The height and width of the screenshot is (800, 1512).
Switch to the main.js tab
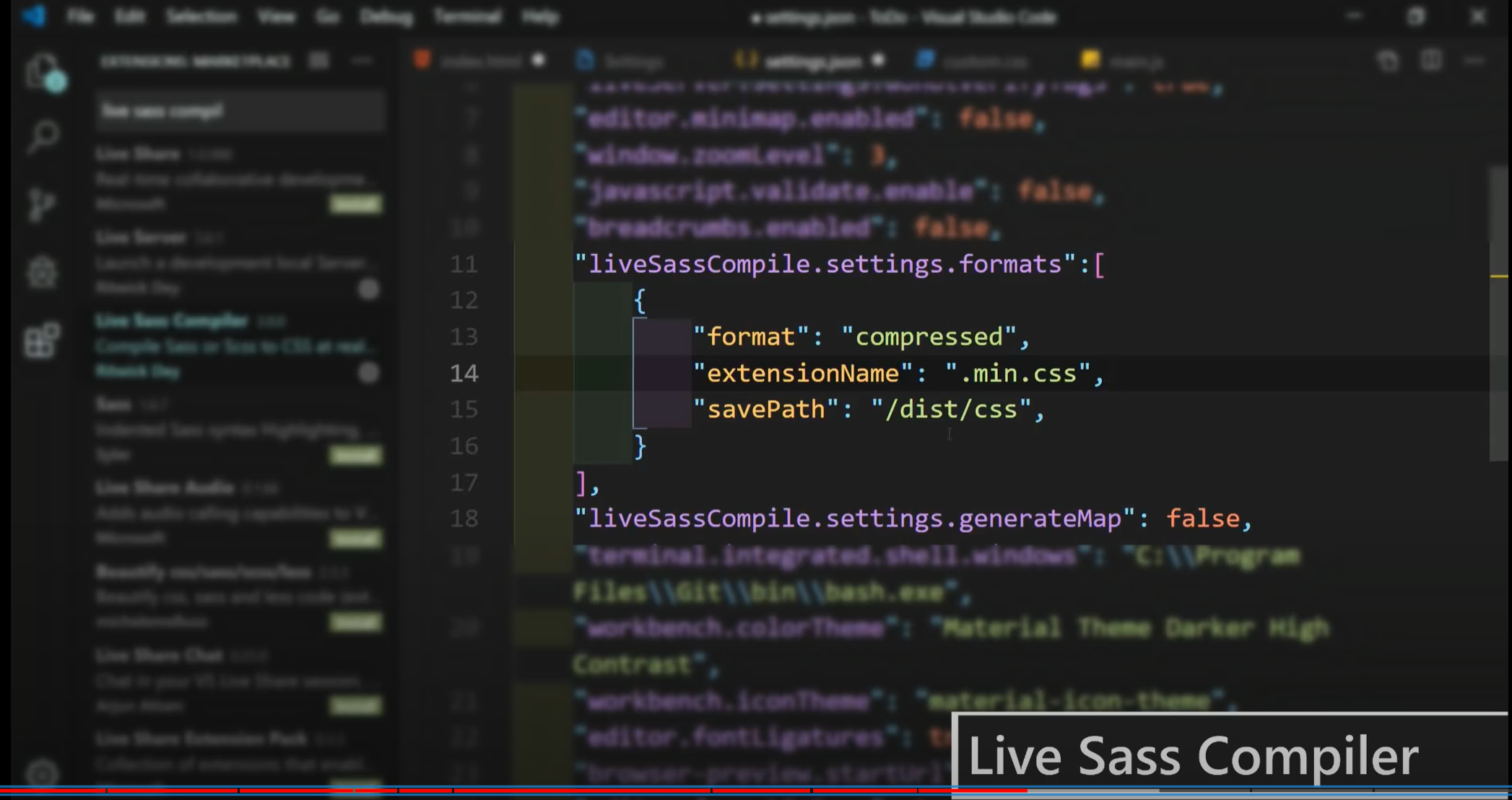[x=1135, y=62]
